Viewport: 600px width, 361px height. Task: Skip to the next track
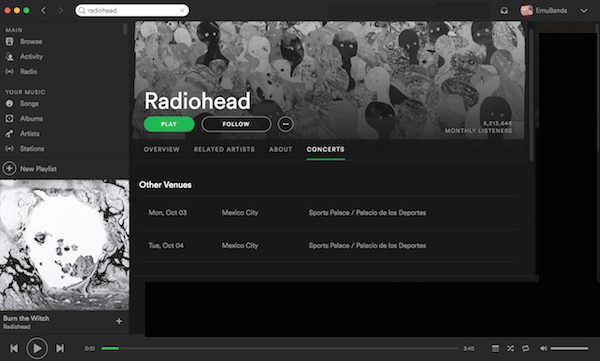click(x=60, y=348)
